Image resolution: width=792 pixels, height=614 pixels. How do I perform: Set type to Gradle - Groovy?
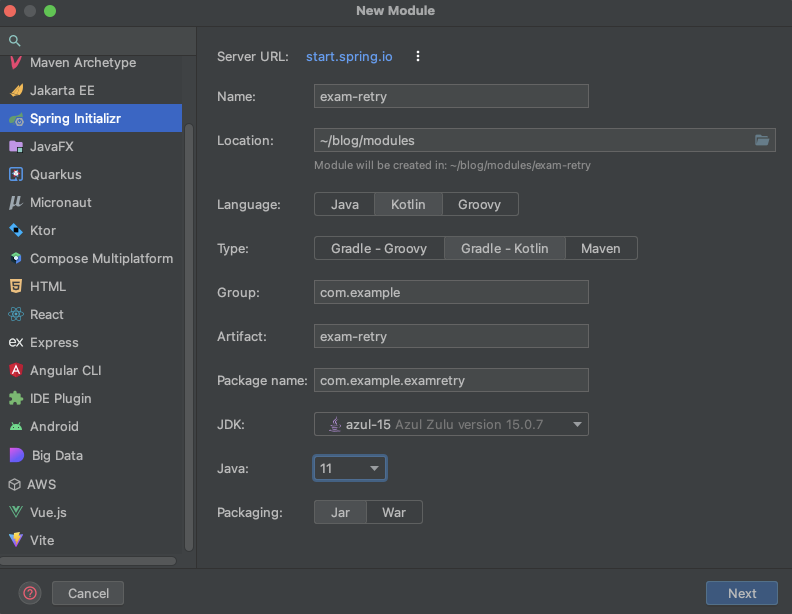point(379,248)
